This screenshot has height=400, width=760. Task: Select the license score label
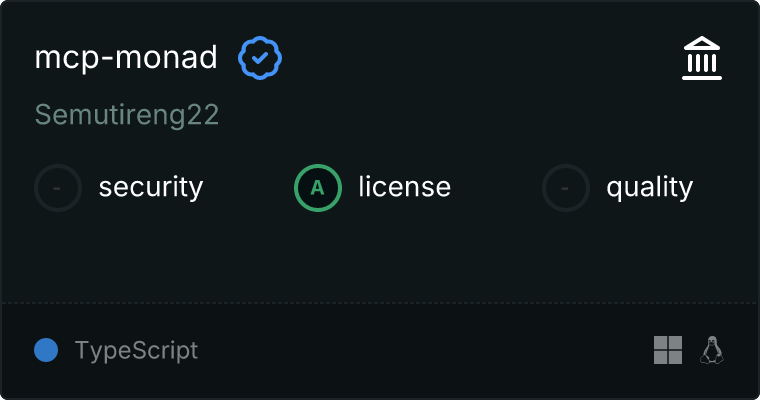(404, 187)
